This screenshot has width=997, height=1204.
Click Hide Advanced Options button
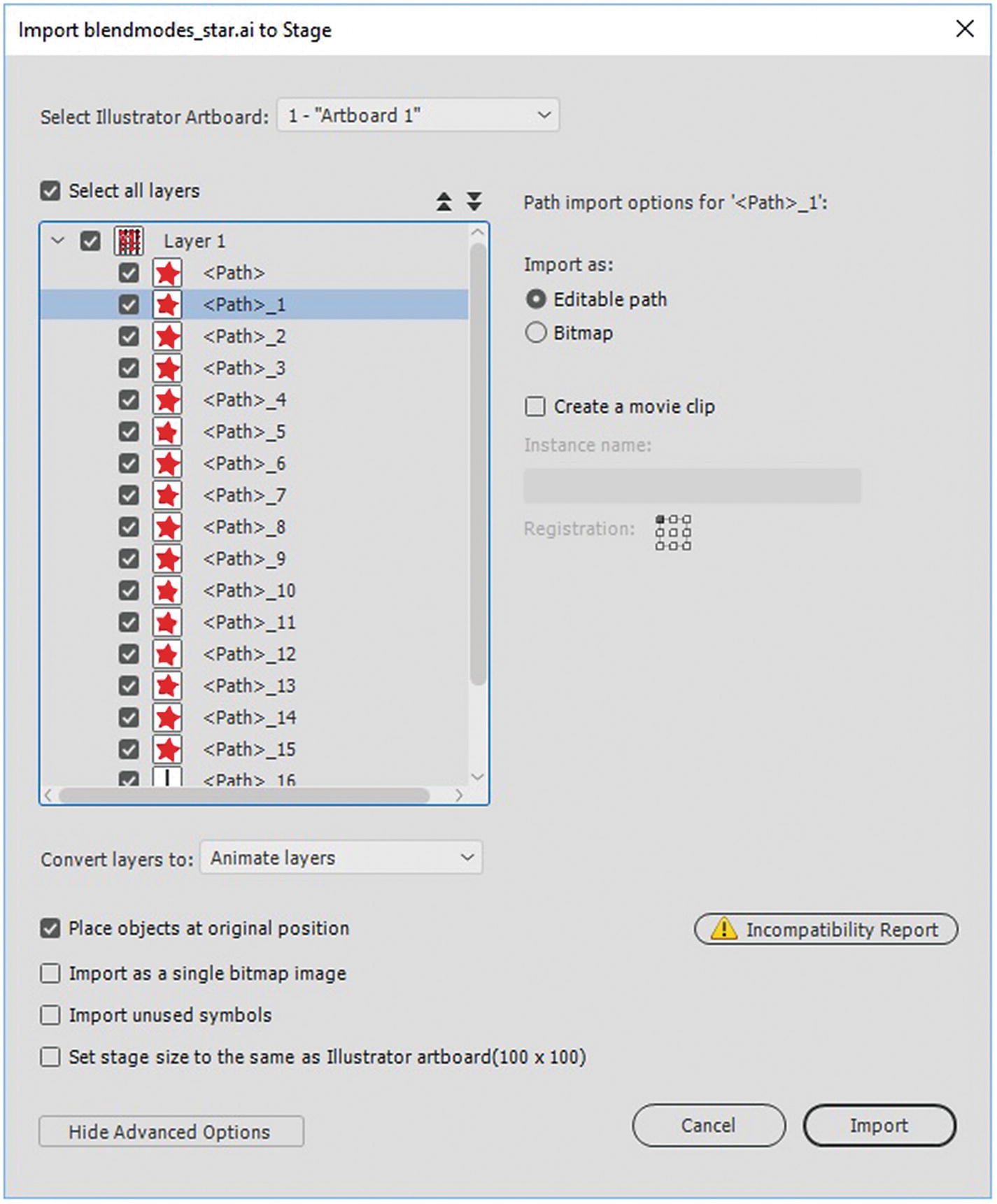click(171, 1131)
